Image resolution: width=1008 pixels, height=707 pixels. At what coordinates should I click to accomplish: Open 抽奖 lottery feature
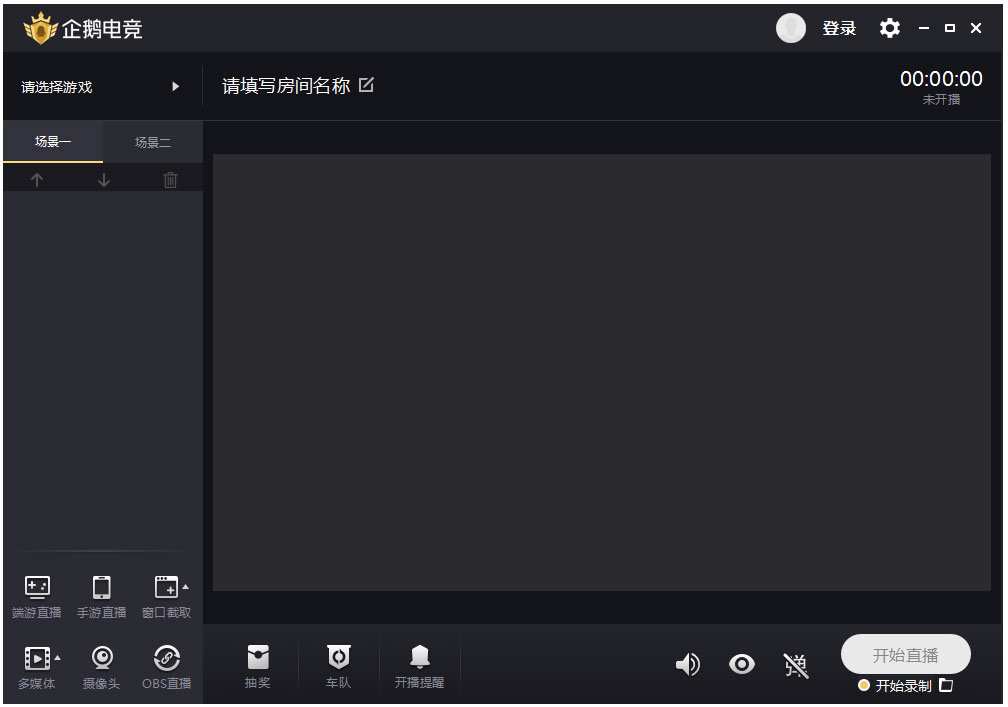258,667
